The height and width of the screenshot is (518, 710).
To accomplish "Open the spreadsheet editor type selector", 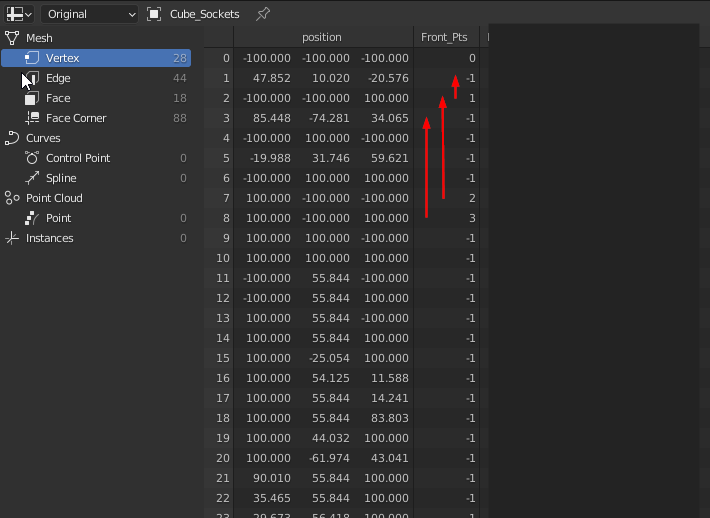I will (19, 14).
